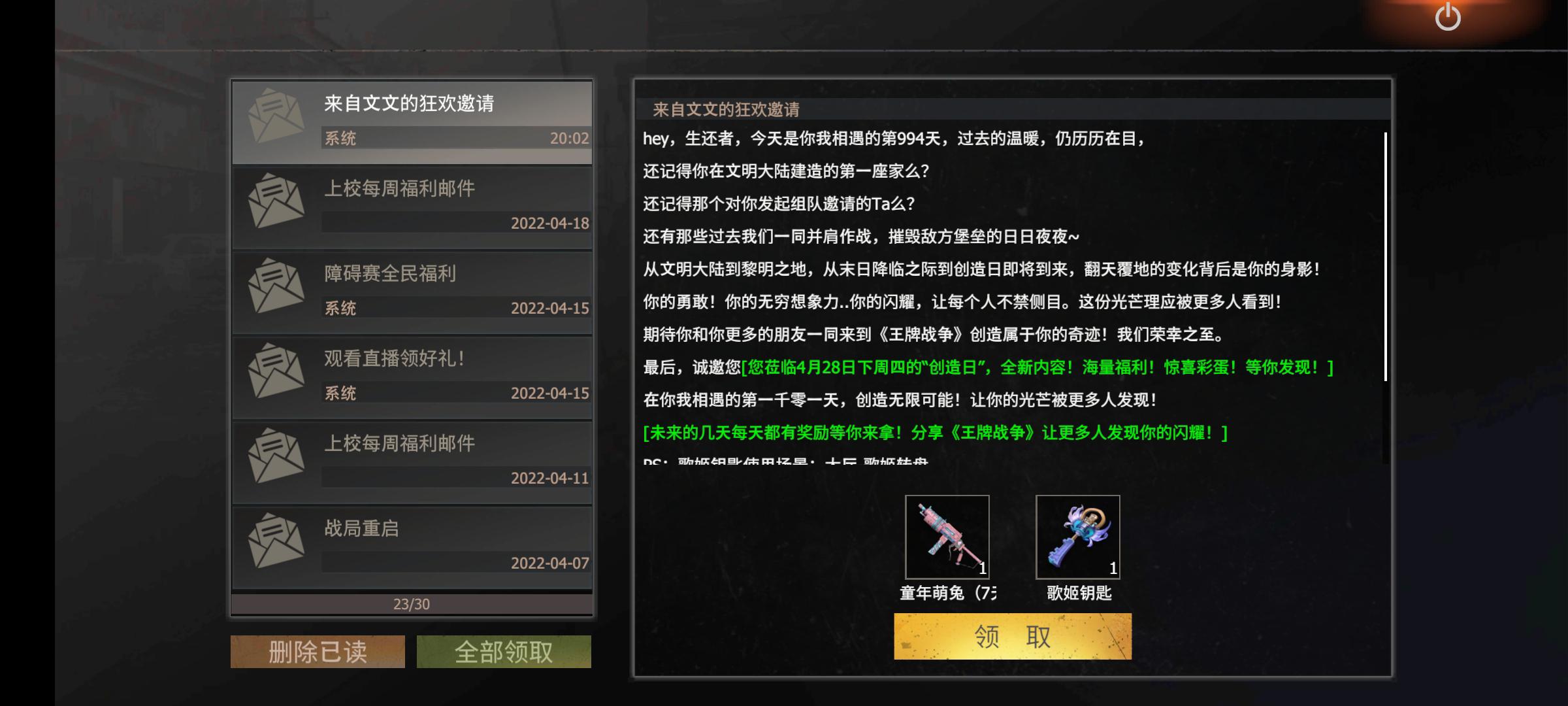The width and height of the screenshot is (1568, 706).
Task: Select the 来自文文的狂欢邀请 mail entry
Action: pyautogui.click(x=412, y=122)
